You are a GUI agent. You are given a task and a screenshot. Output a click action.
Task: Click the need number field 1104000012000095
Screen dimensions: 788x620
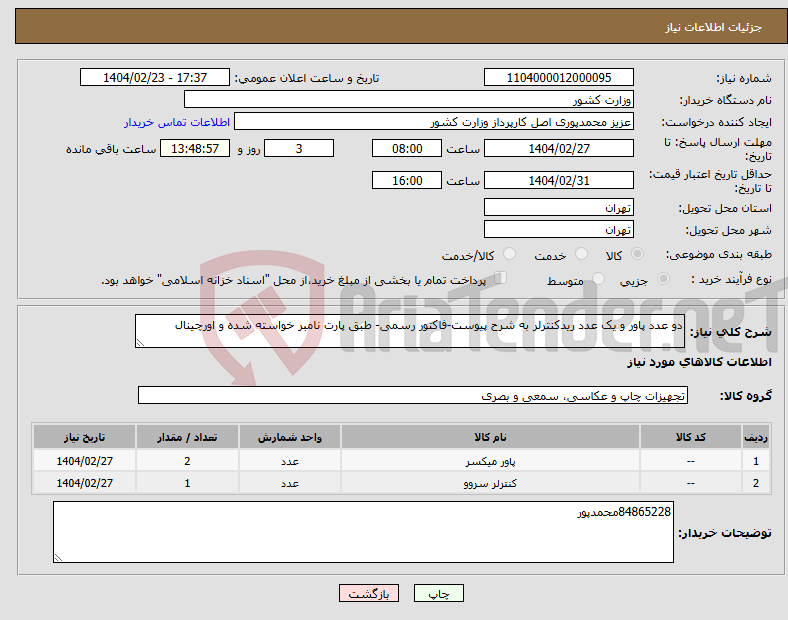559,77
